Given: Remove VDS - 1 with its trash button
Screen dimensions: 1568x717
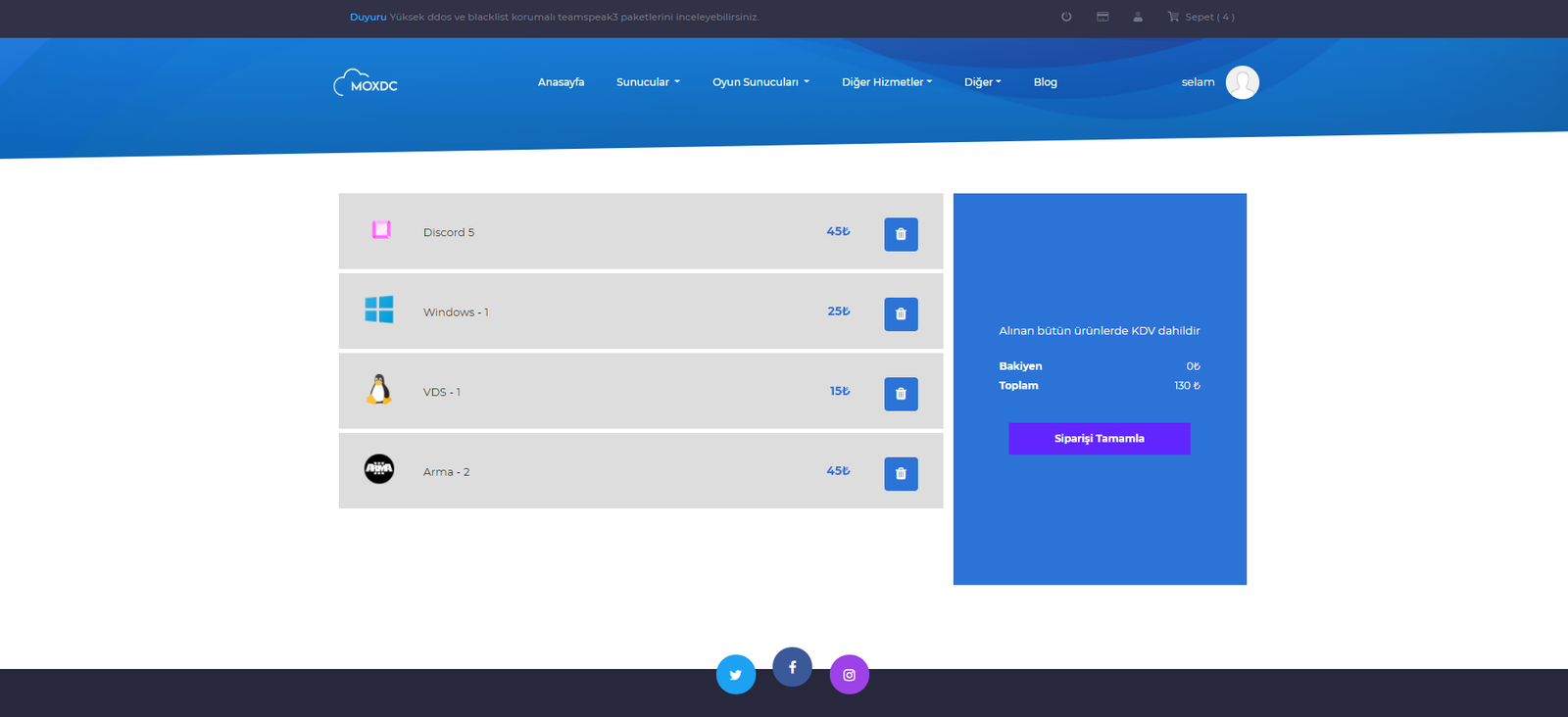Looking at the screenshot, I should click(x=901, y=394).
